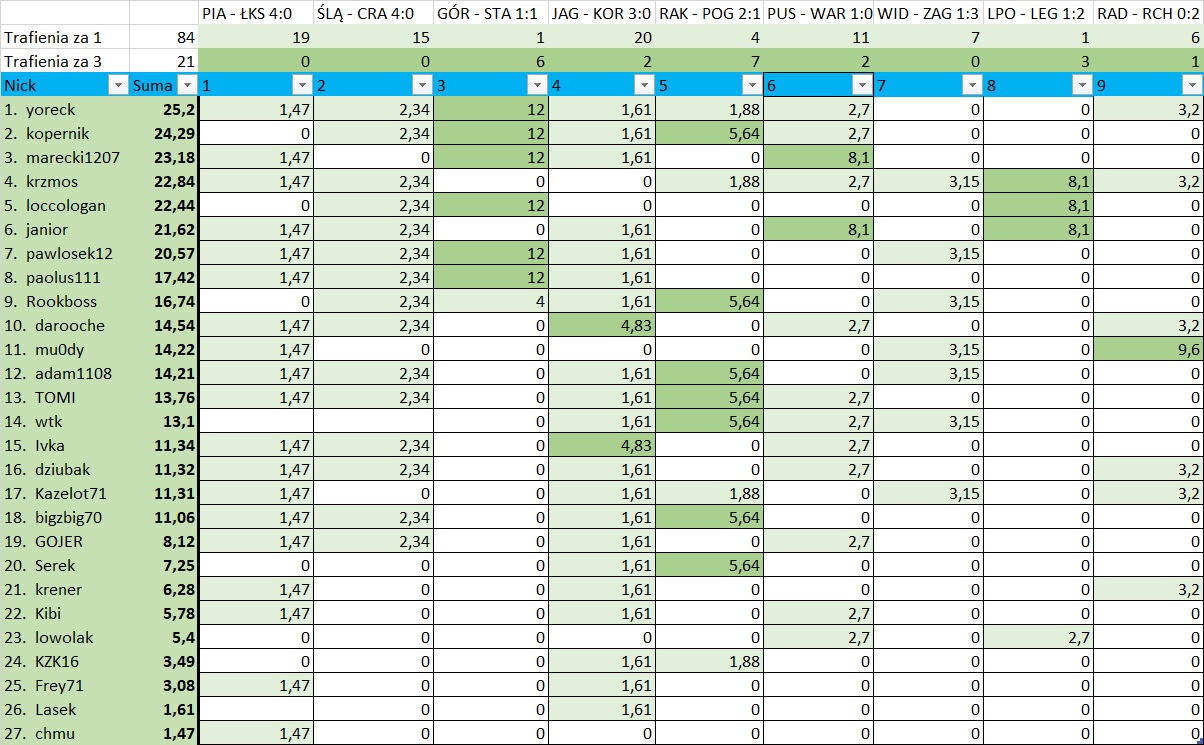Expand the filter dropdown for column 1
The image size is (1204, 745).
[301, 86]
